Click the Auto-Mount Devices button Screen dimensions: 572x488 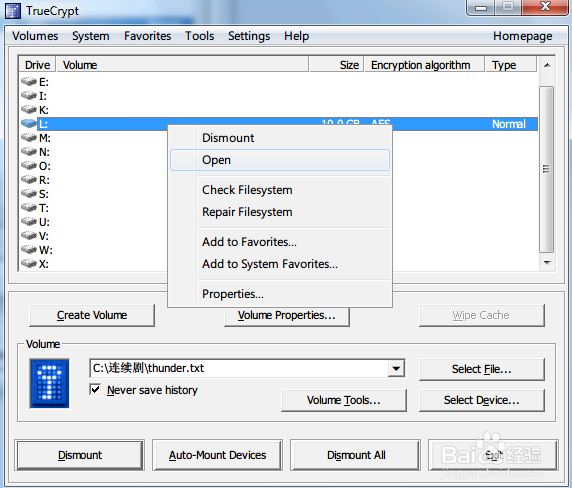point(217,455)
